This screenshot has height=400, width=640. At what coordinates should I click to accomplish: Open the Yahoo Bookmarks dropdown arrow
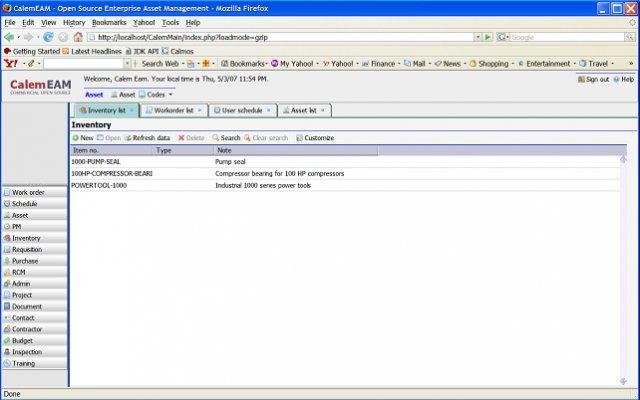click(x=267, y=64)
